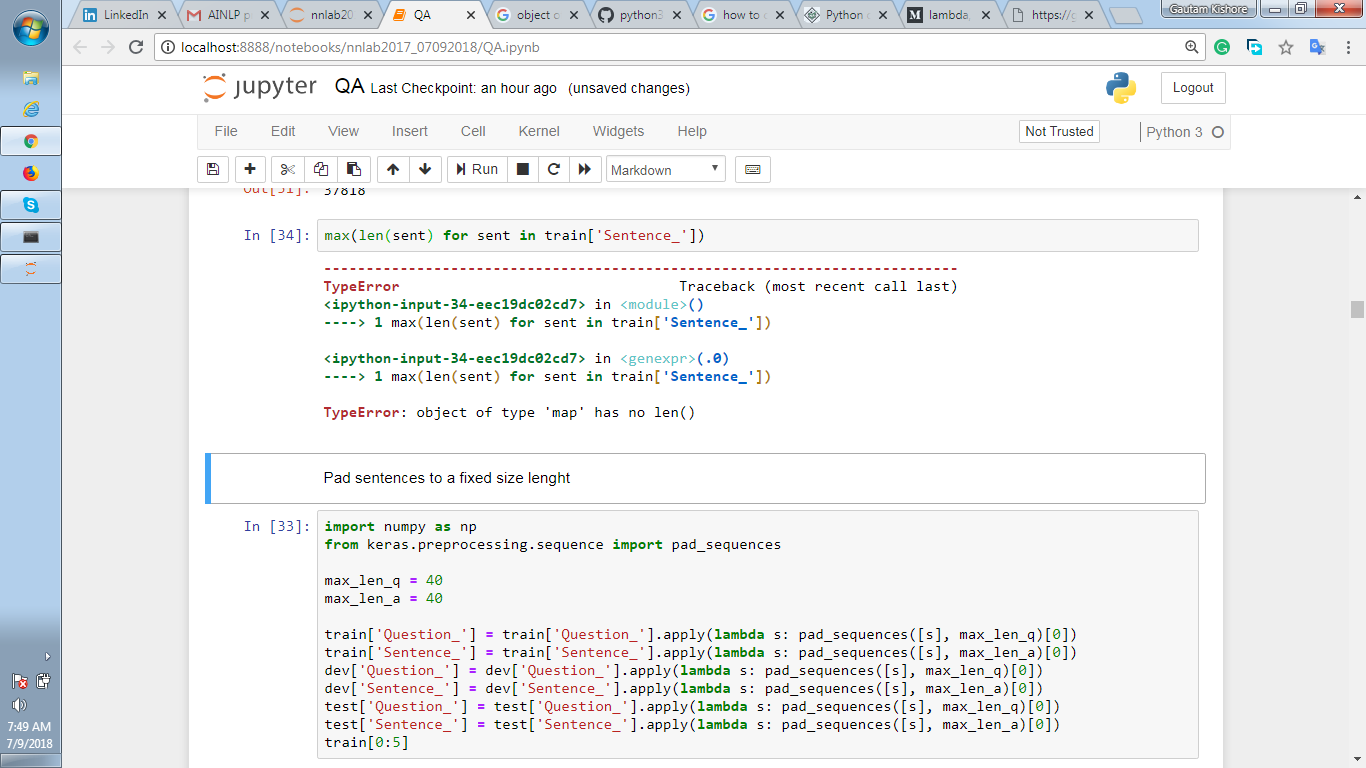This screenshot has height=768, width=1366.
Task: Open the Kernel menu
Action: (539, 131)
